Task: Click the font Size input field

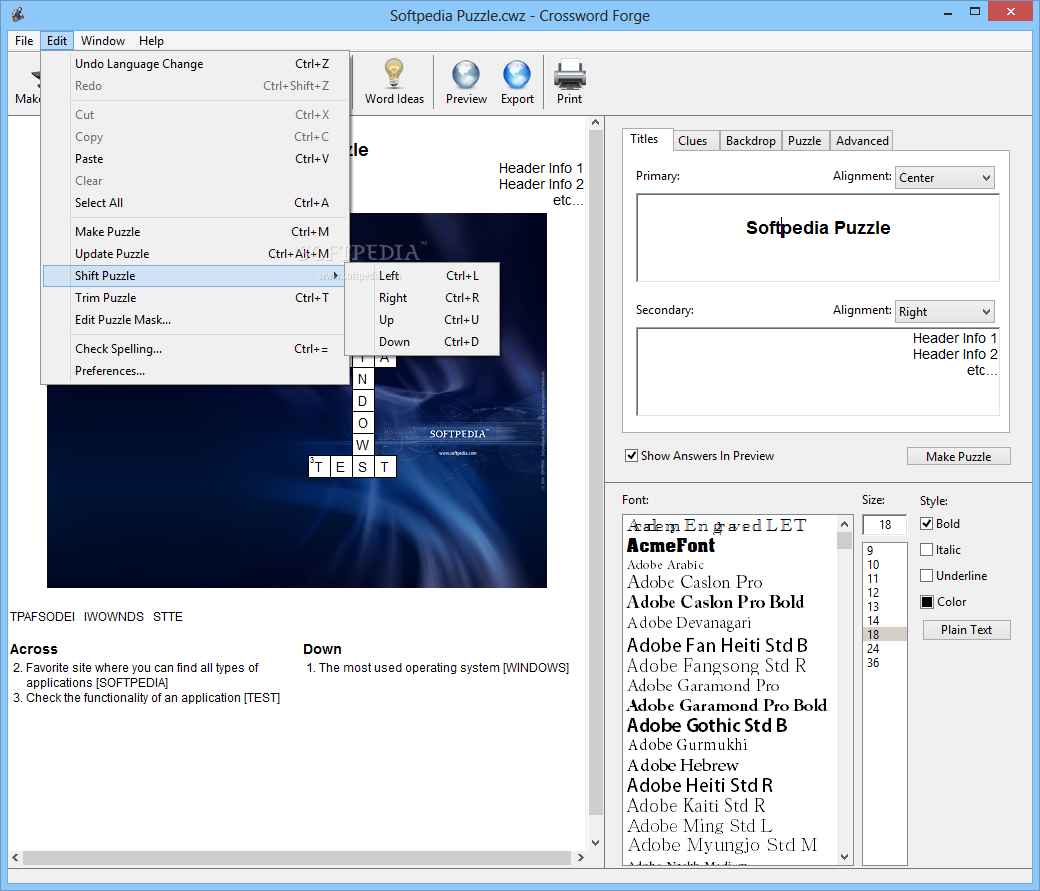Action: point(885,525)
